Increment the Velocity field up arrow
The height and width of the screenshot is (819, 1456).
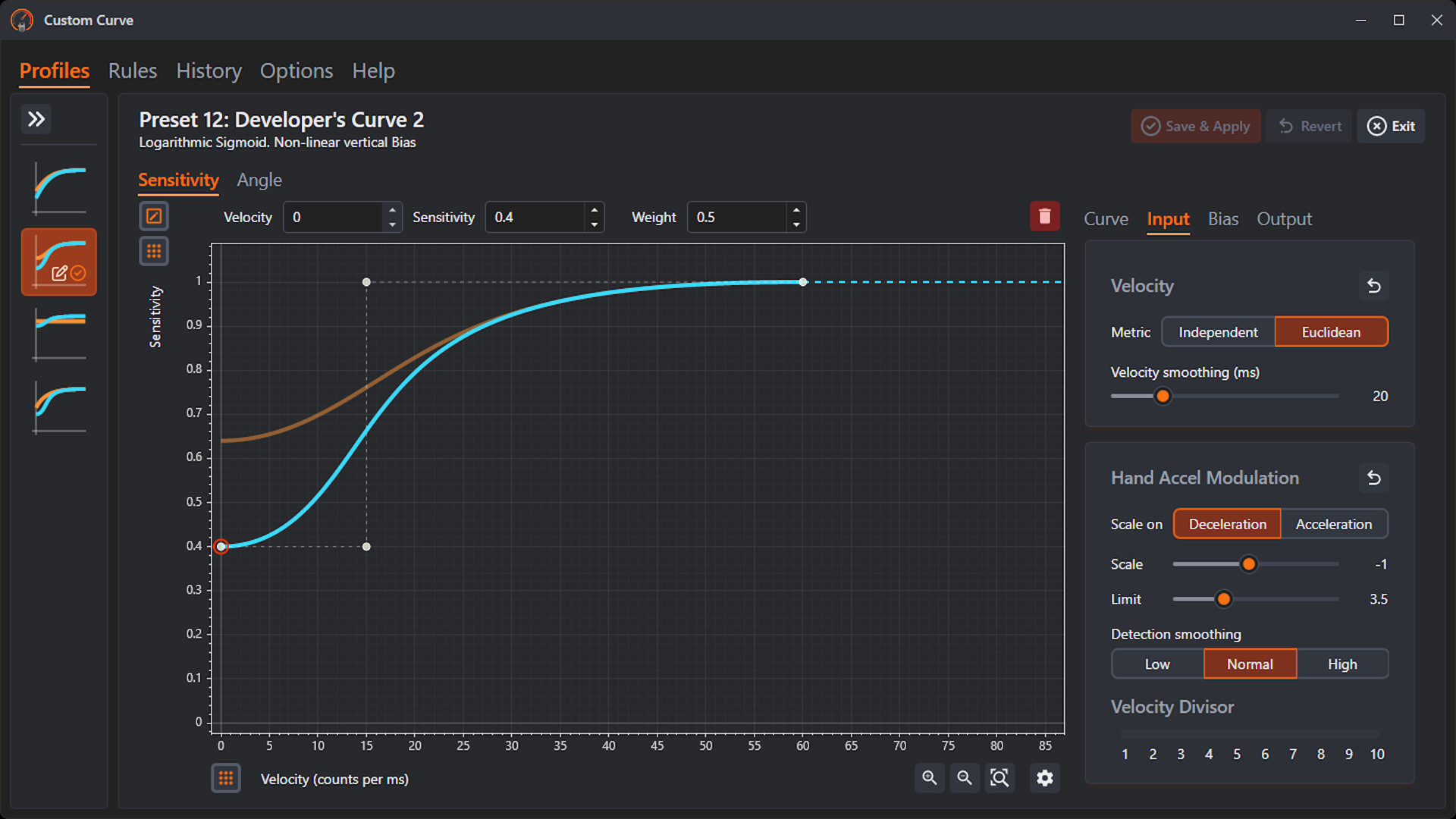392,210
